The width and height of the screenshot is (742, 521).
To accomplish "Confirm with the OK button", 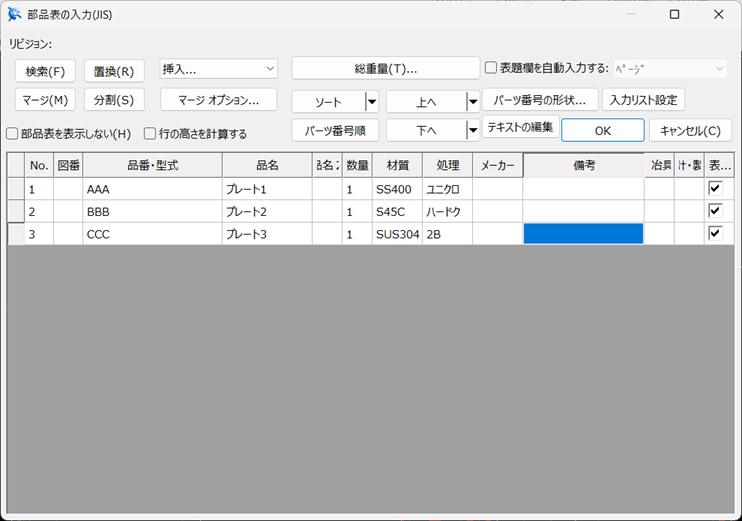I will point(602,130).
